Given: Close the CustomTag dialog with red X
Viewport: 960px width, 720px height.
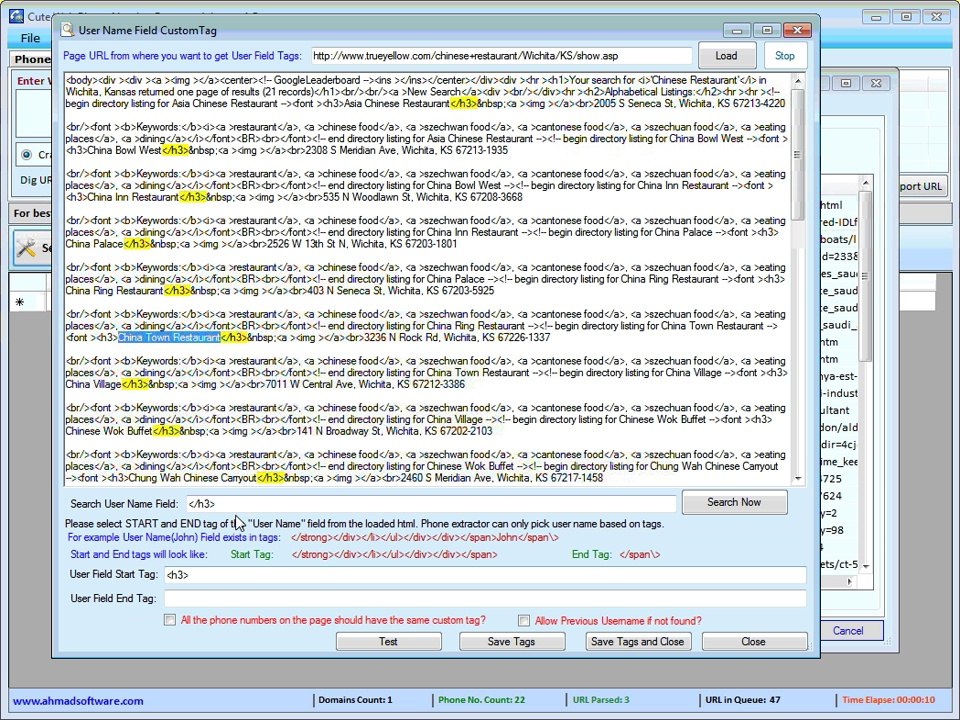Looking at the screenshot, I should coord(797,30).
